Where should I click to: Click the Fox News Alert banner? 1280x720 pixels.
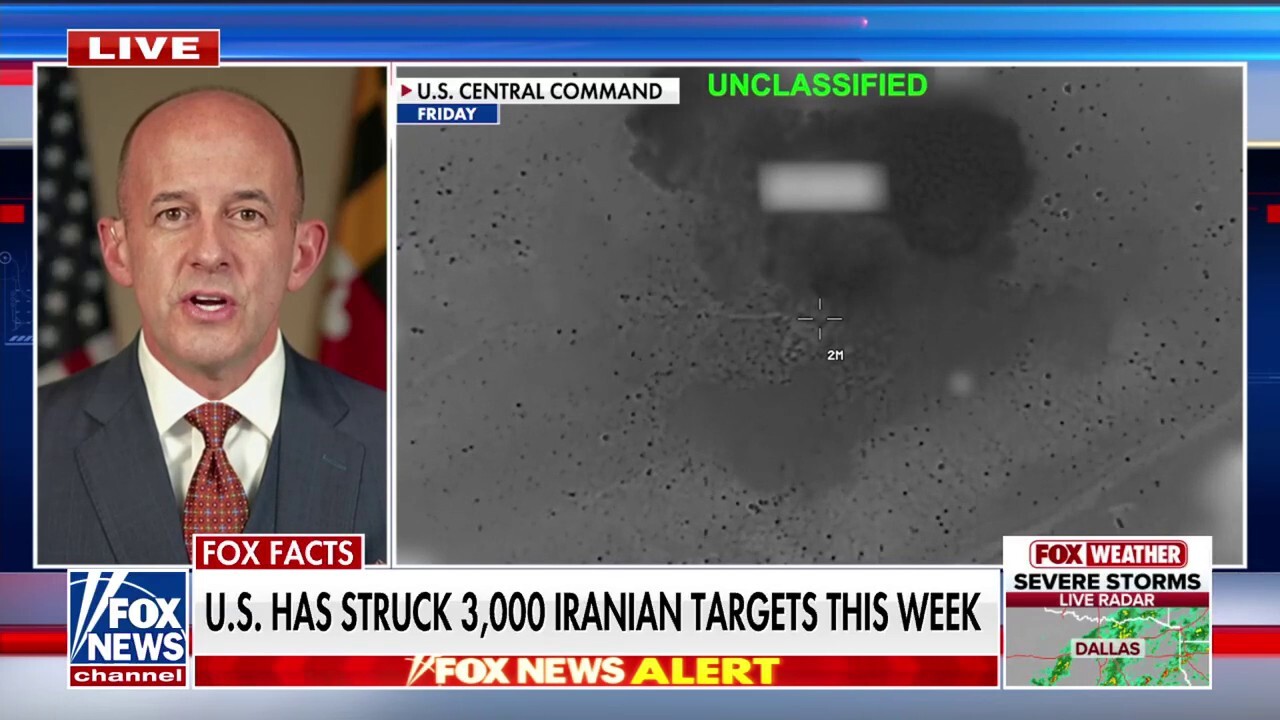[x=596, y=670]
